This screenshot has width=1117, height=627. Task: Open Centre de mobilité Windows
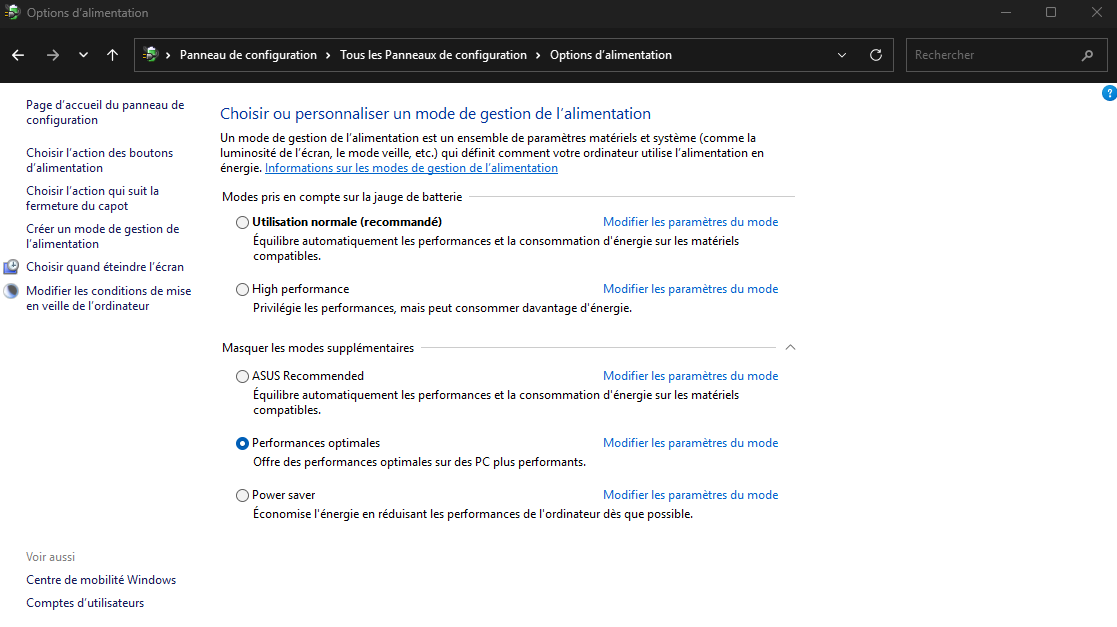coord(101,580)
